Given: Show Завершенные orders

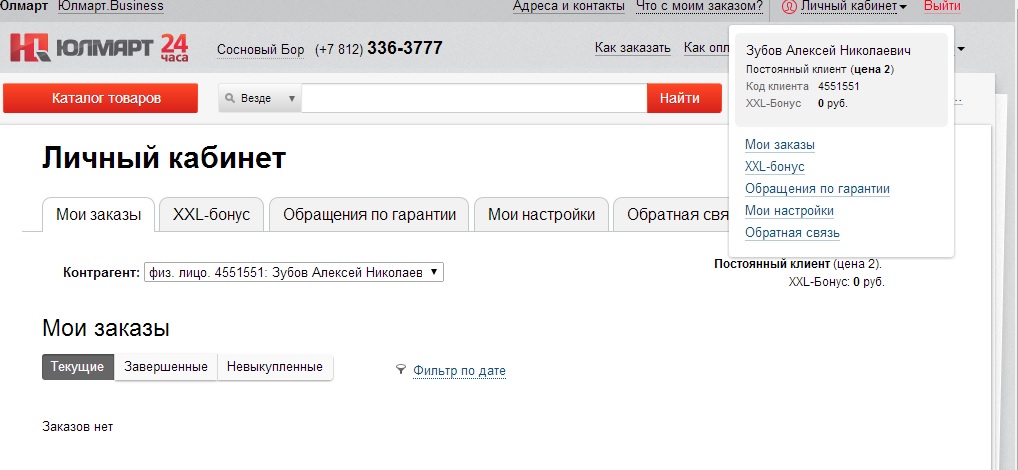Looking at the screenshot, I should click(x=166, y=367).
